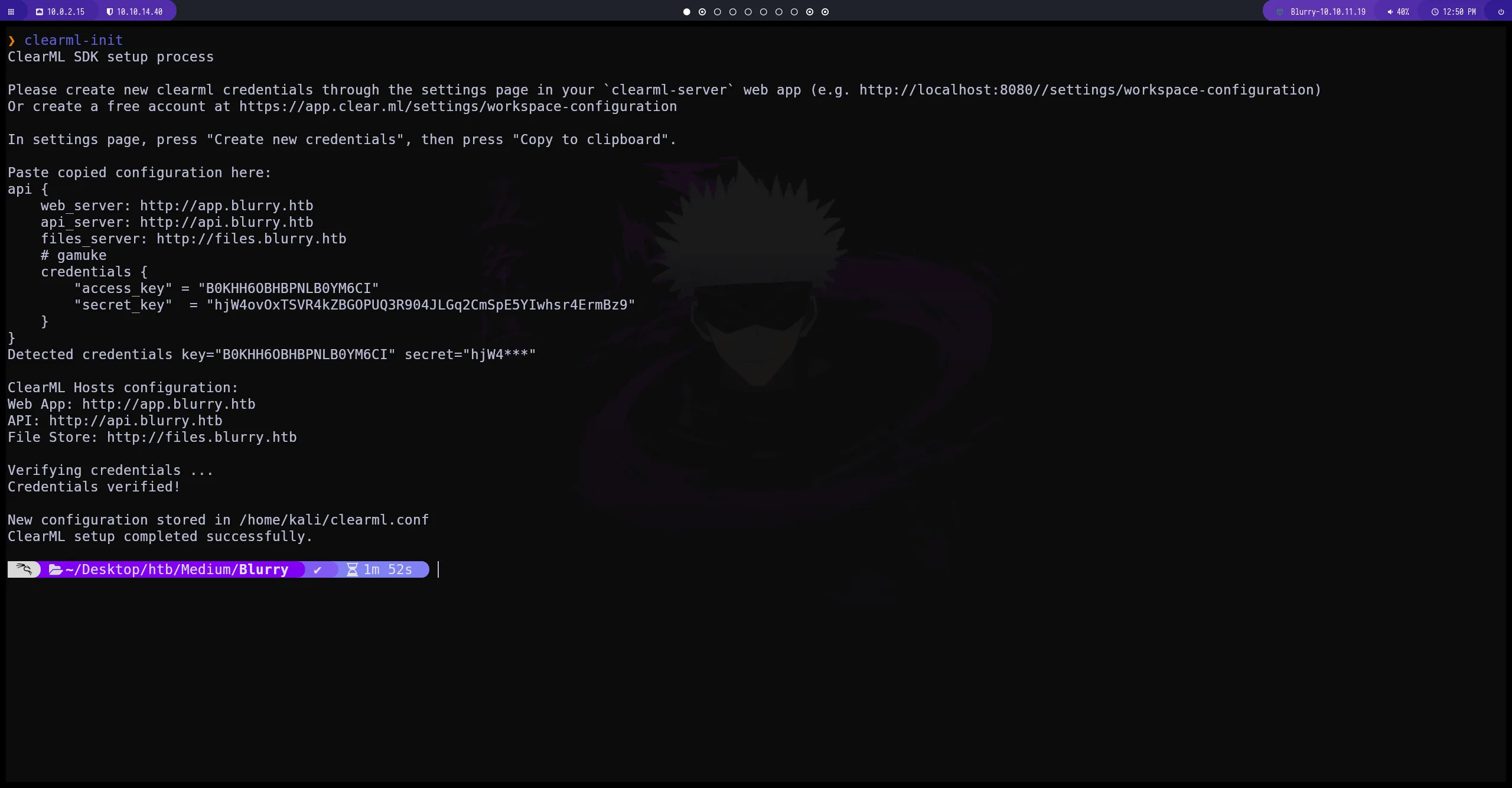Image resolution: width=1512 pixels, height=788 pixels.
Task: Click the Blurry-10.10.11.19 target label
Action: click(1328, 12)
